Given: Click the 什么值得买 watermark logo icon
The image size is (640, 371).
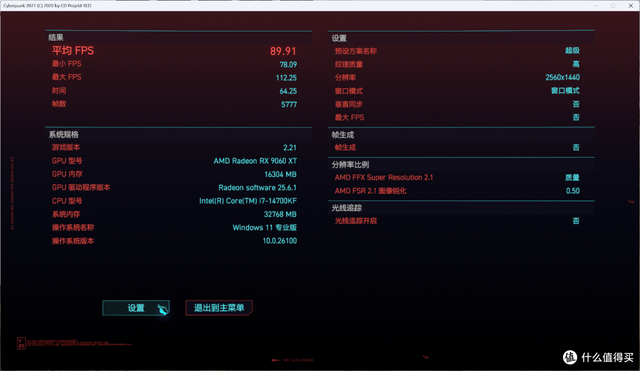Looking at the screenshot, I should pyautogui.click(x=569, y=357).
